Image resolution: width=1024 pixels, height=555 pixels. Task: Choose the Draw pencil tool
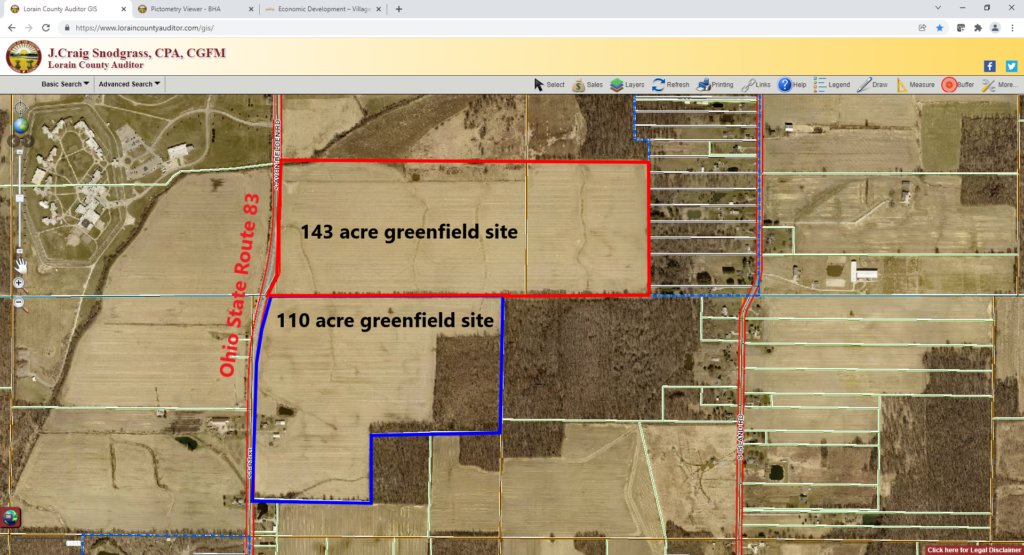click(872, 85)
